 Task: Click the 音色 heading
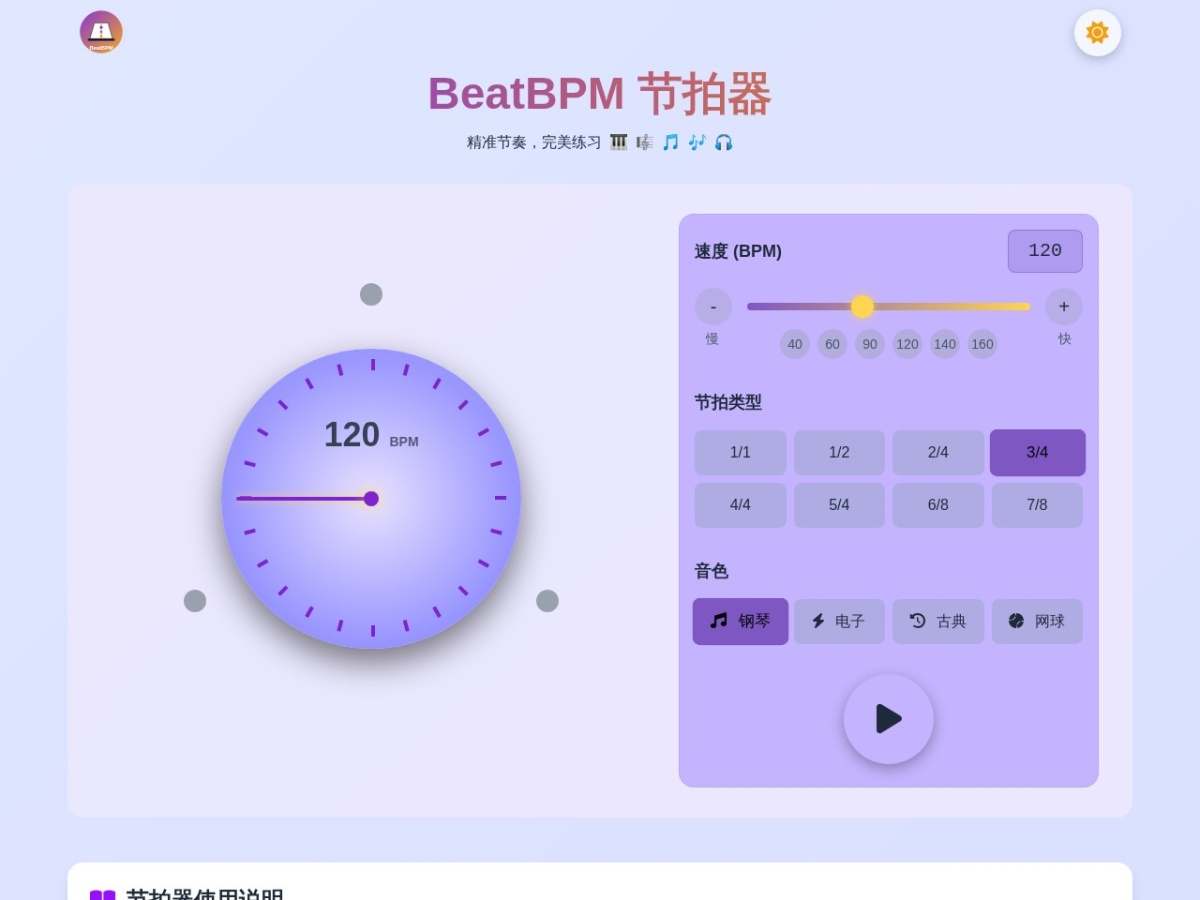711,571
